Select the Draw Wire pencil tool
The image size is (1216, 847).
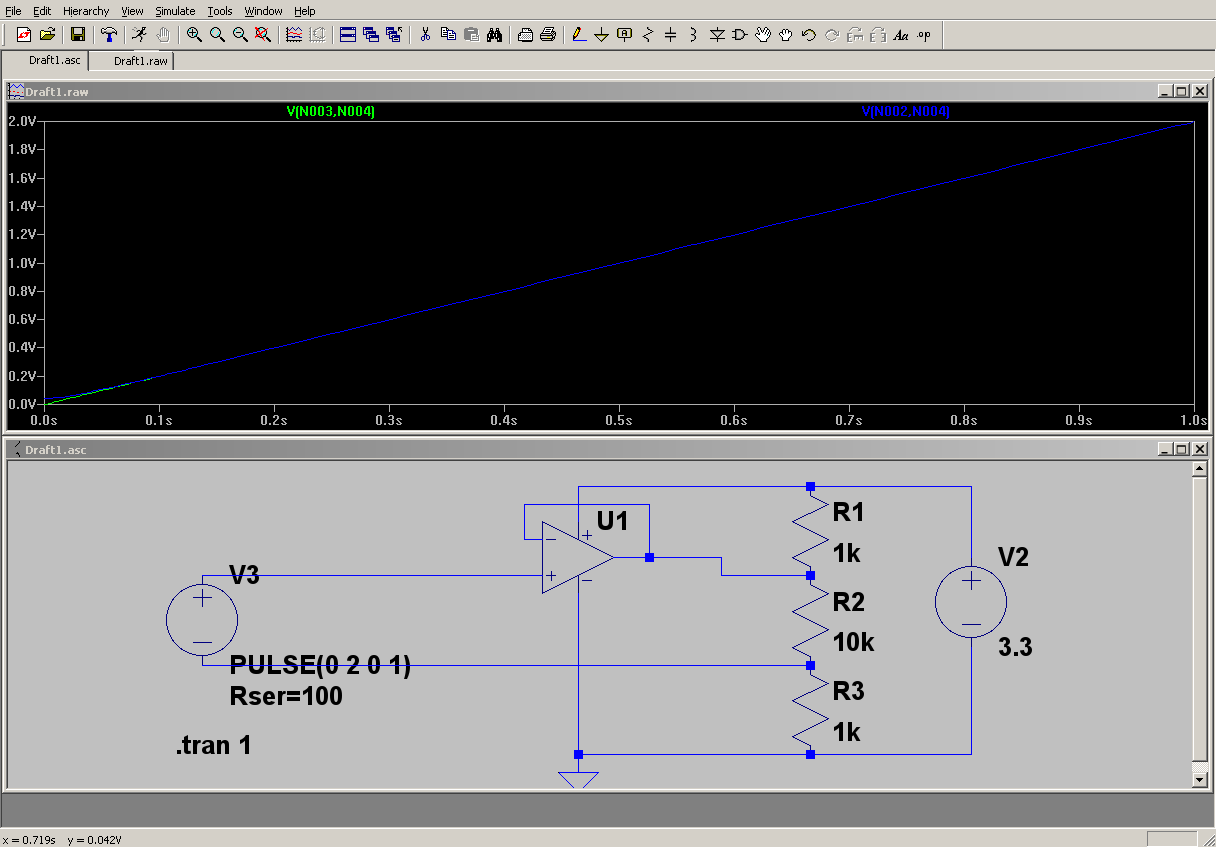point(578,35)
